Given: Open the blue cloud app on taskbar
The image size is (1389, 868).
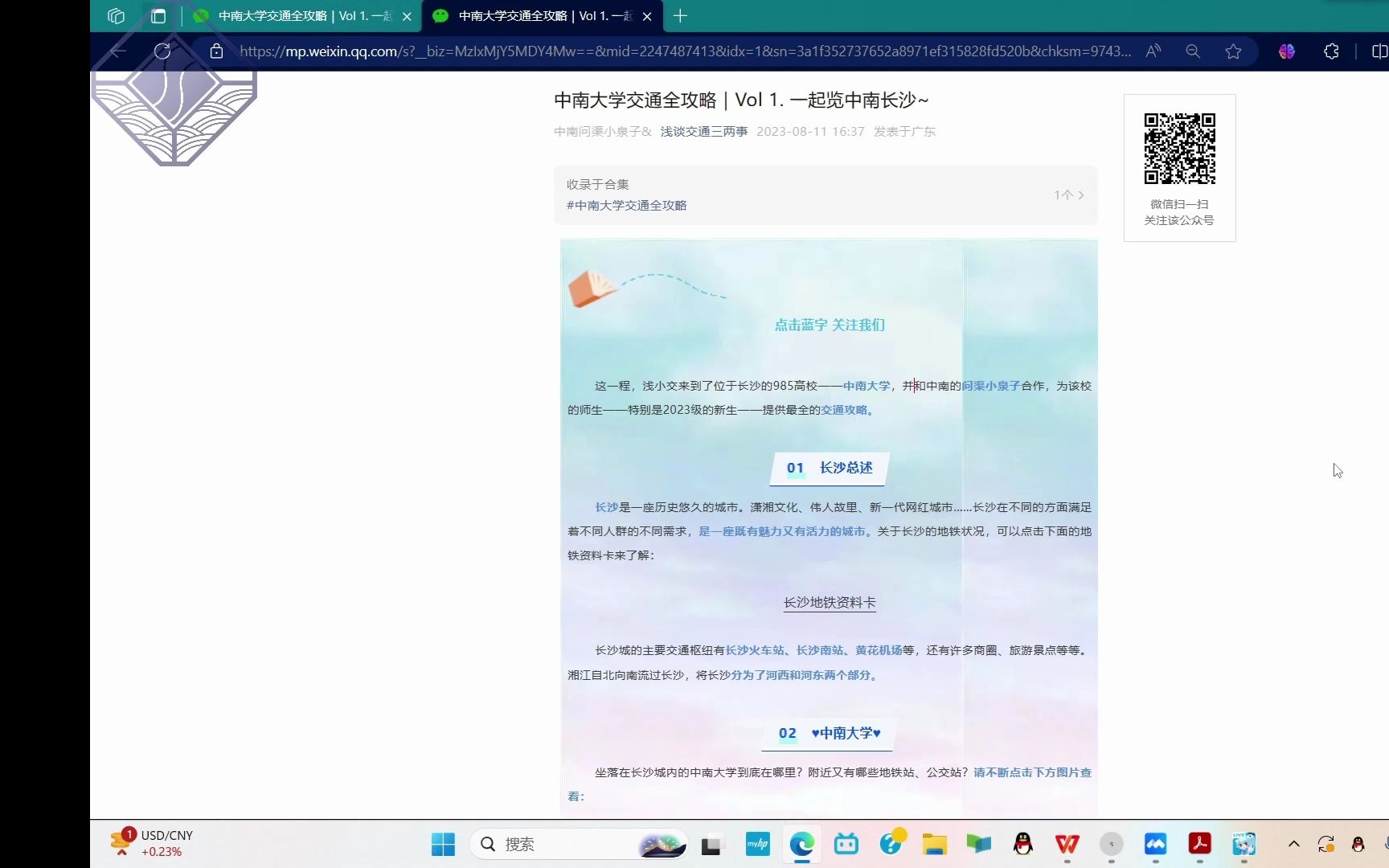Looking at the screenshot, I should 1155,844.
